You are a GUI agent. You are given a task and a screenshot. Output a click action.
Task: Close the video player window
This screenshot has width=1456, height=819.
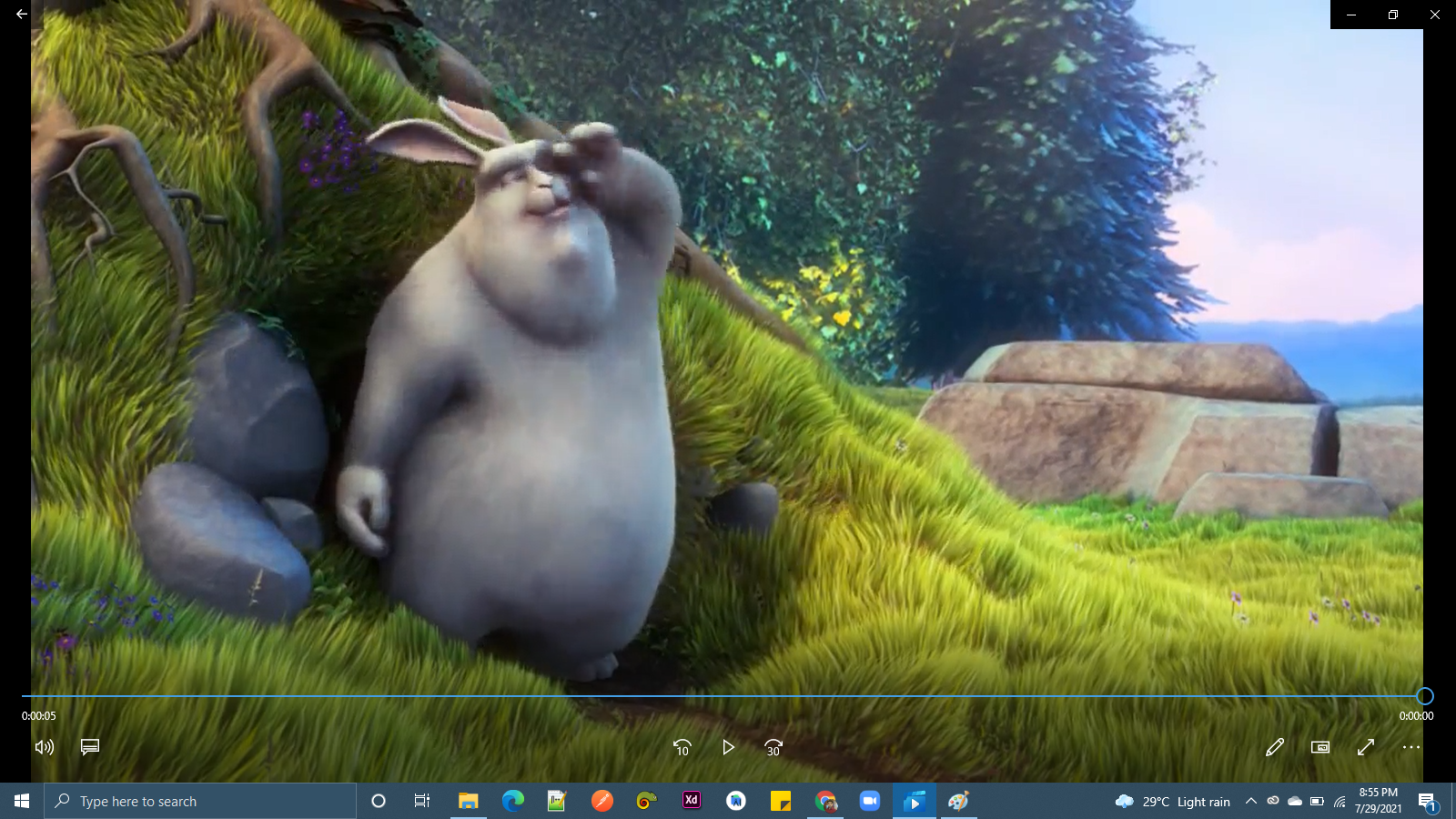tap(1435, 15)
